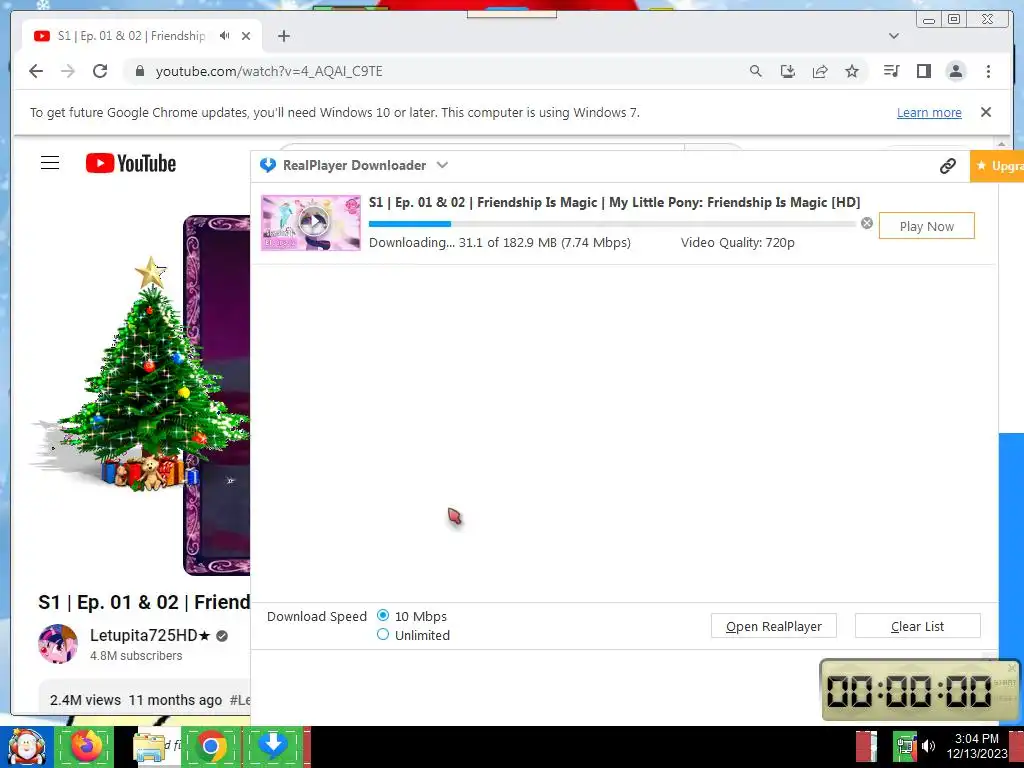
Task: Open the site info lock icon
Action: click(139, 71)
